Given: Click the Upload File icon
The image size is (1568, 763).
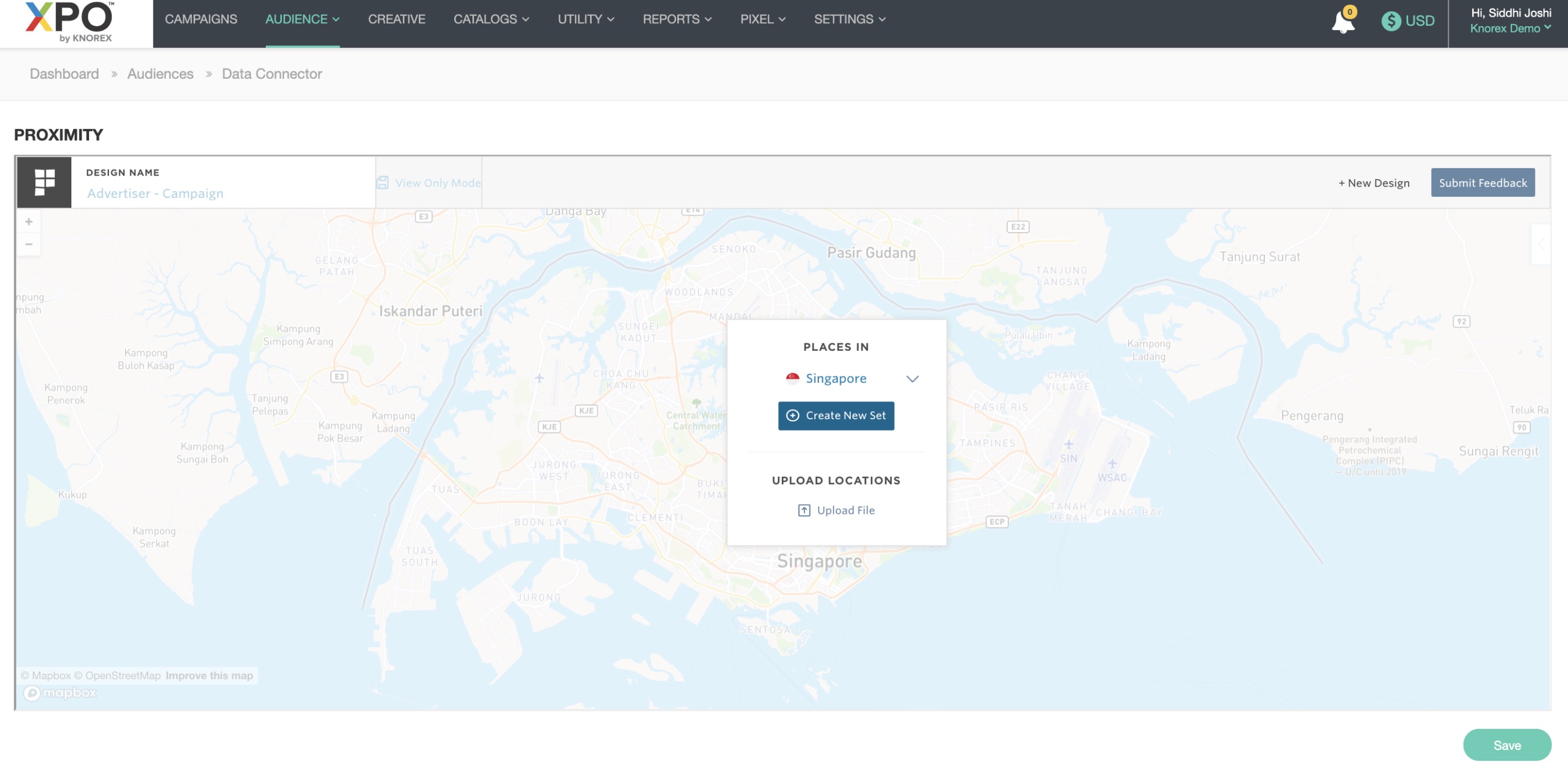Looking at the screenshot, I should 803,510.
